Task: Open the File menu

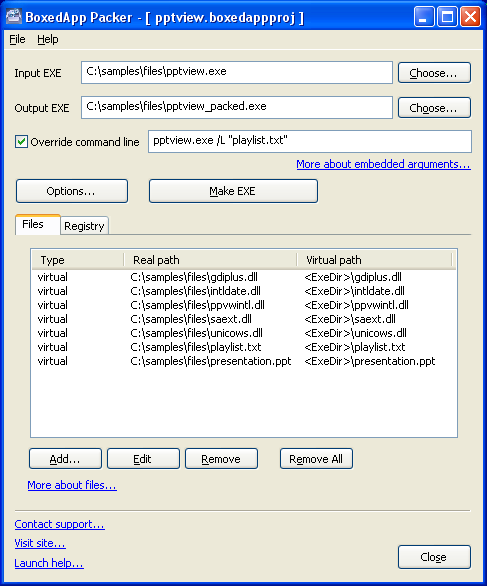Action: (x=17, y=39)
